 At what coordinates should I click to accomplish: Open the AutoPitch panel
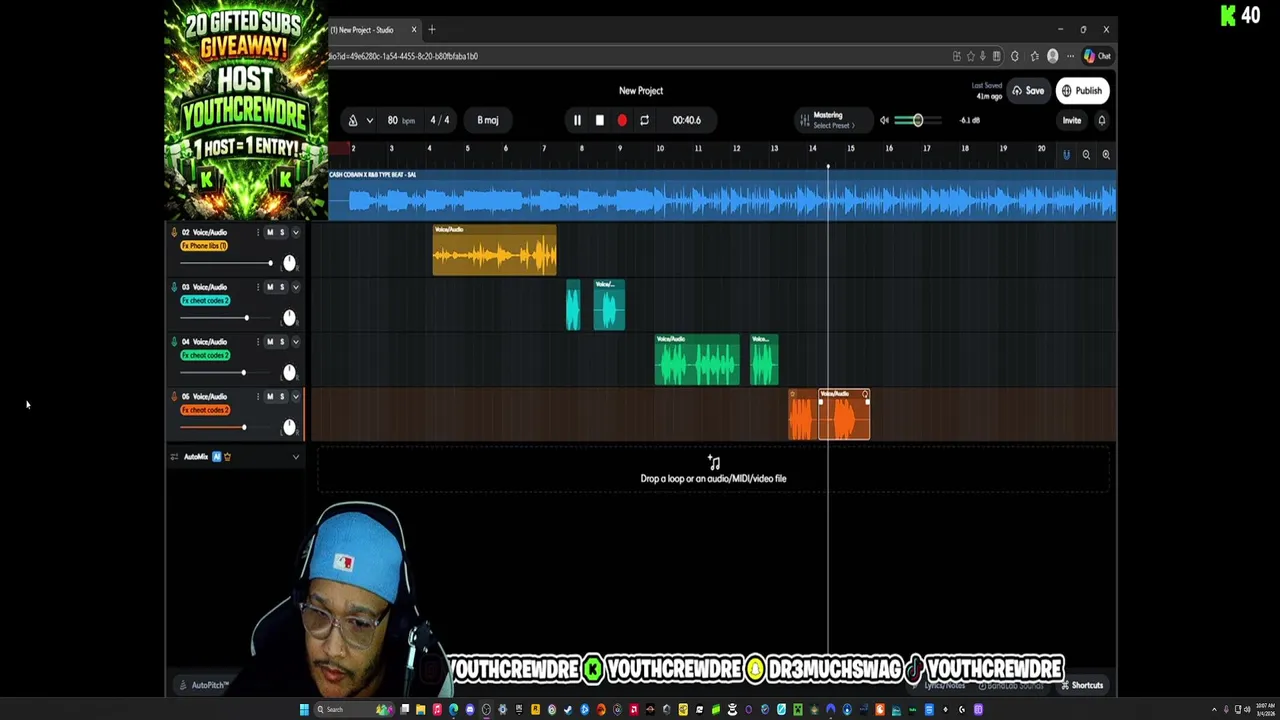tap(204, 686)
